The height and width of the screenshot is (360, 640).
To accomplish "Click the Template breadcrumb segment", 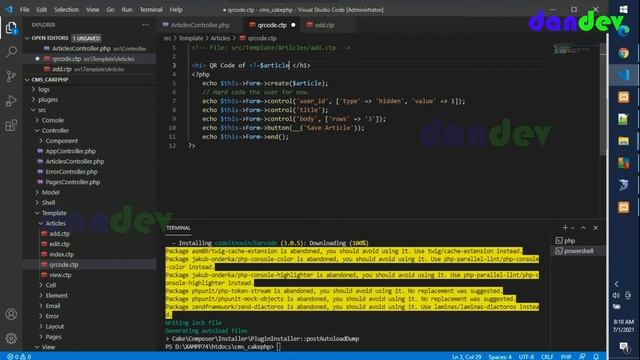I will pyautogui.click(x=191, y=38).
